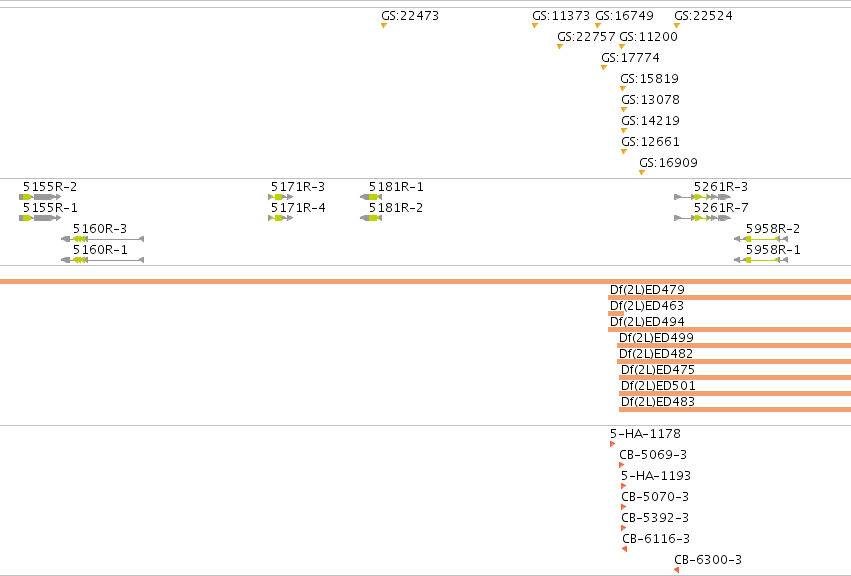This screenshot has height=576, width=851.
Task: Click the 5155R-2 gene glyph
Action: (x=40, y=197)
